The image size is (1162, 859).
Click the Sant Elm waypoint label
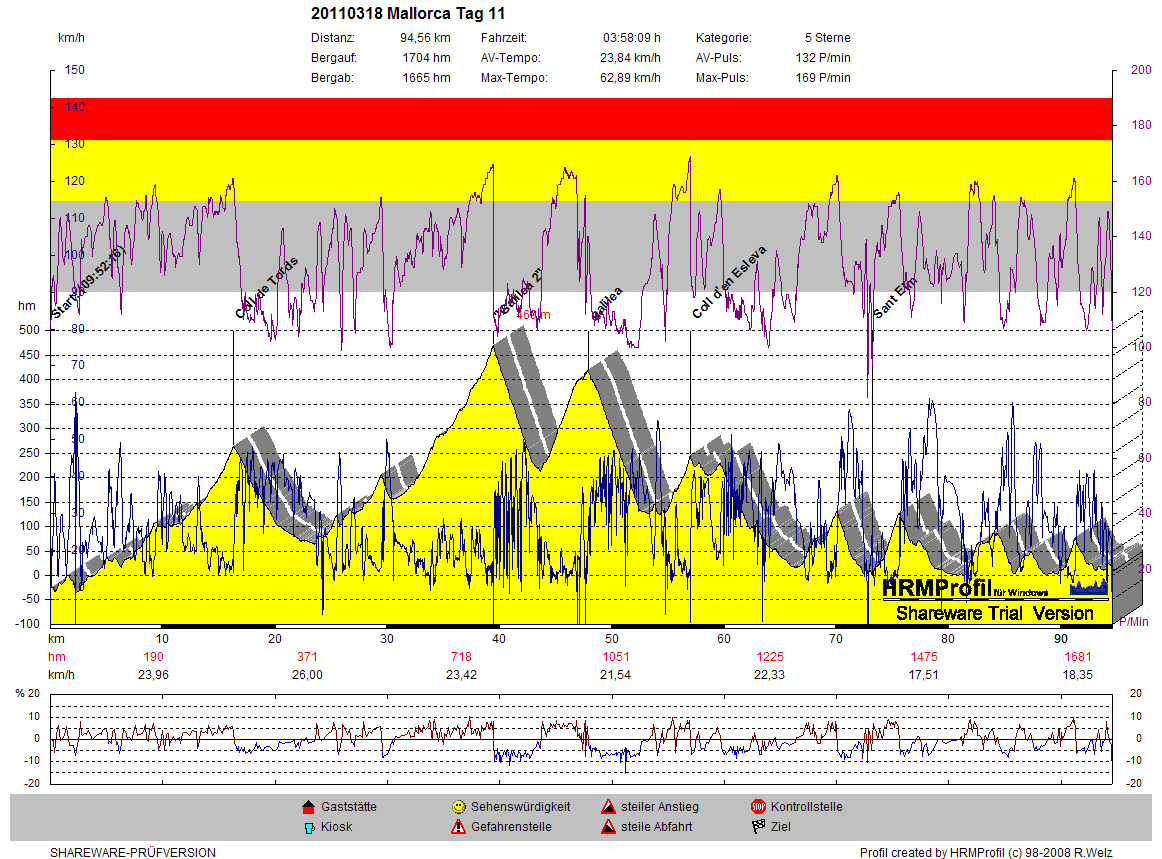click(x=895, y=297)
